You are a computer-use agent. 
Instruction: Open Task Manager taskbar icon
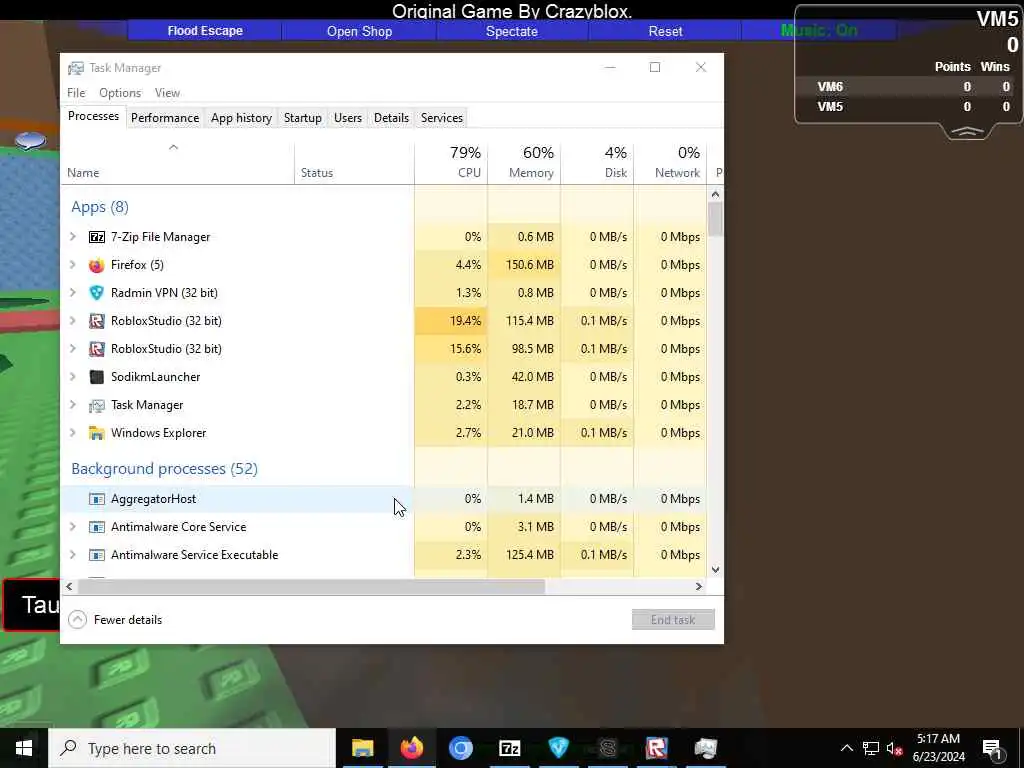[x=705, y=748]
